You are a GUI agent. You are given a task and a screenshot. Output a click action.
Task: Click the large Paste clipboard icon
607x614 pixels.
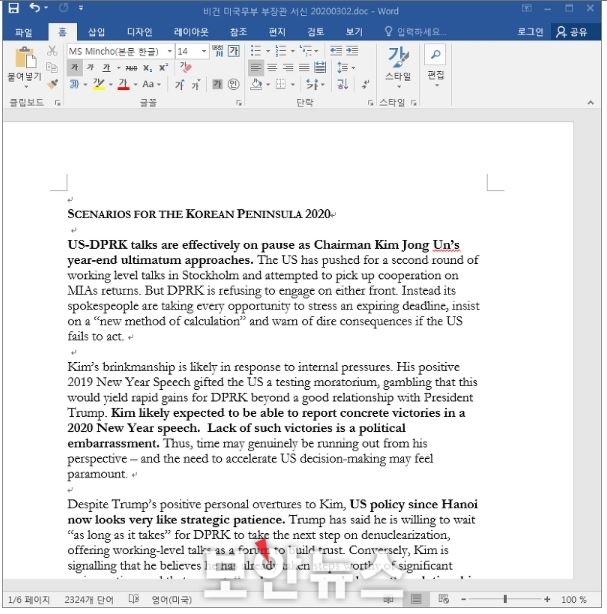click(x=25, y=57)
